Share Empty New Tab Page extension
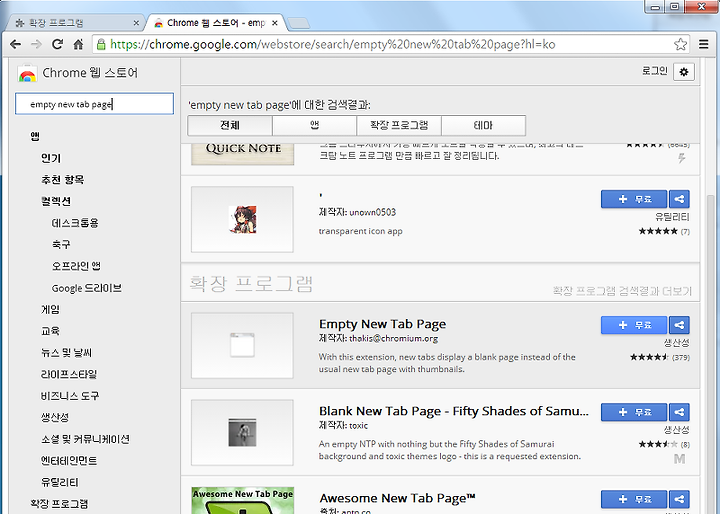 679,325
